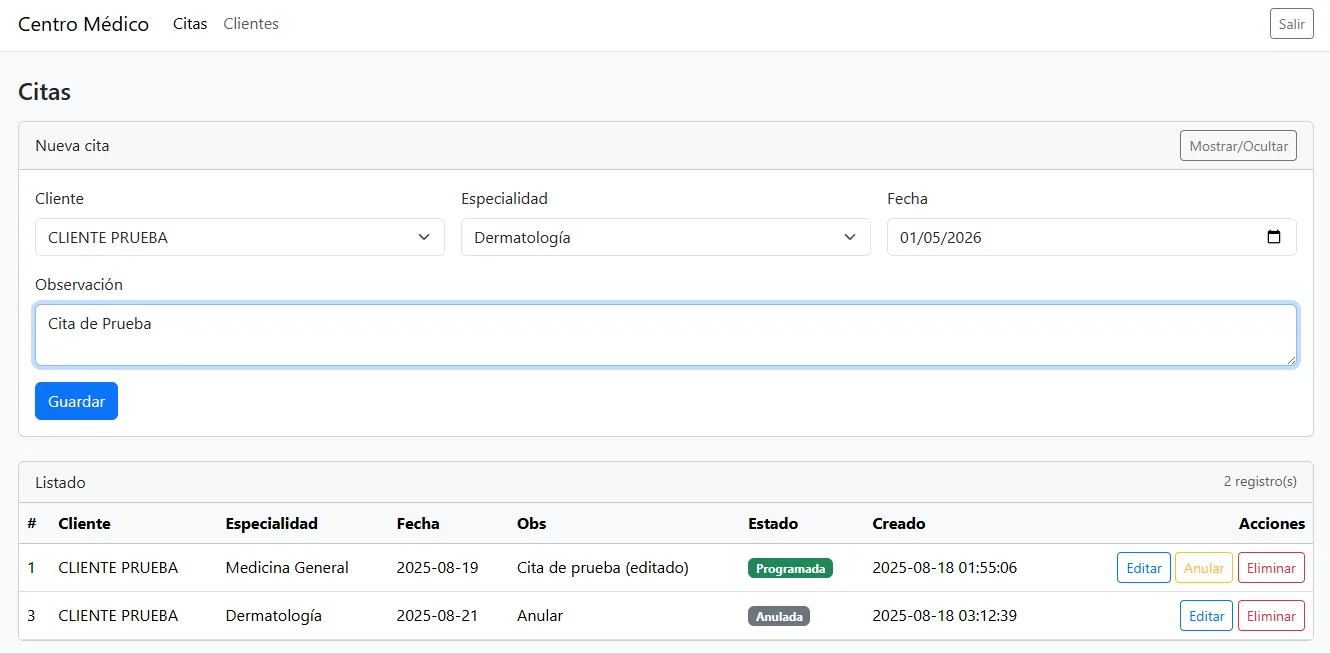Open the date picker calendar icon
This screenshot has height=653, width=1330.
point(1274,237)
